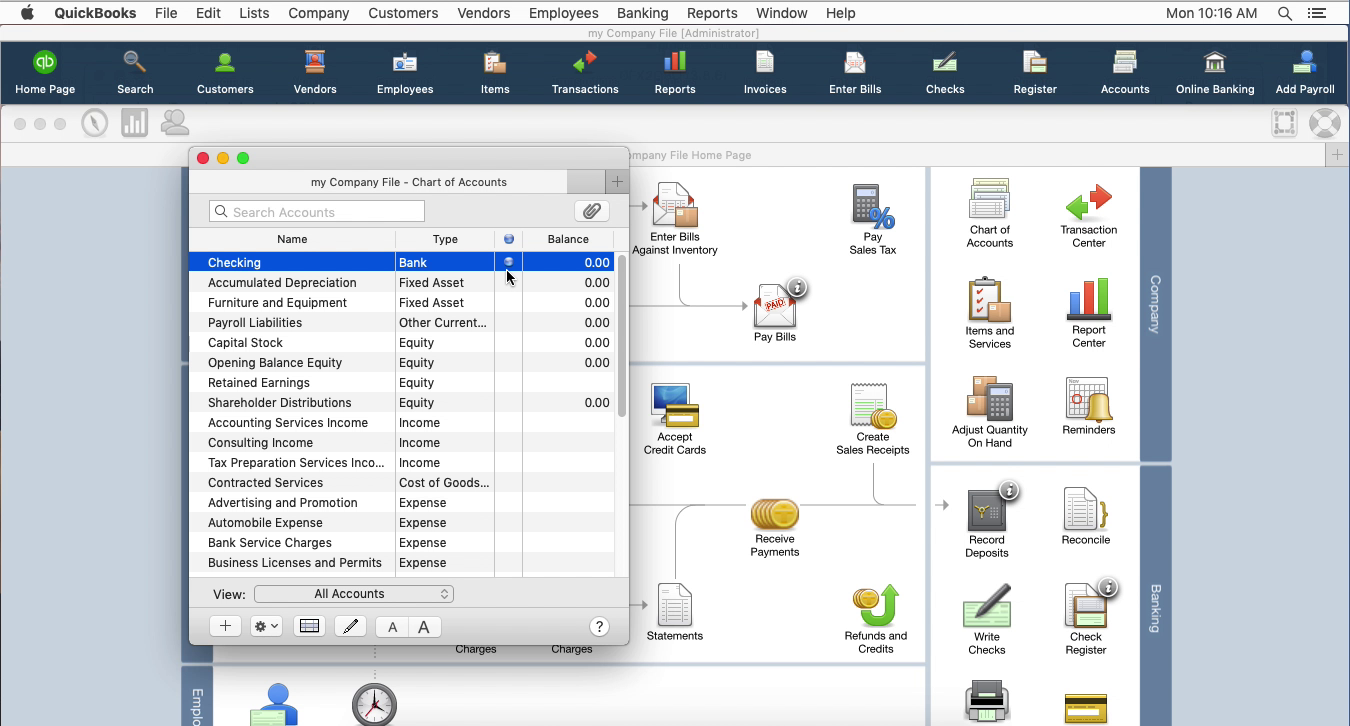Screen dimensions: 1350x726
Task: Open the Vendors center icon
Action: (315, 72)
